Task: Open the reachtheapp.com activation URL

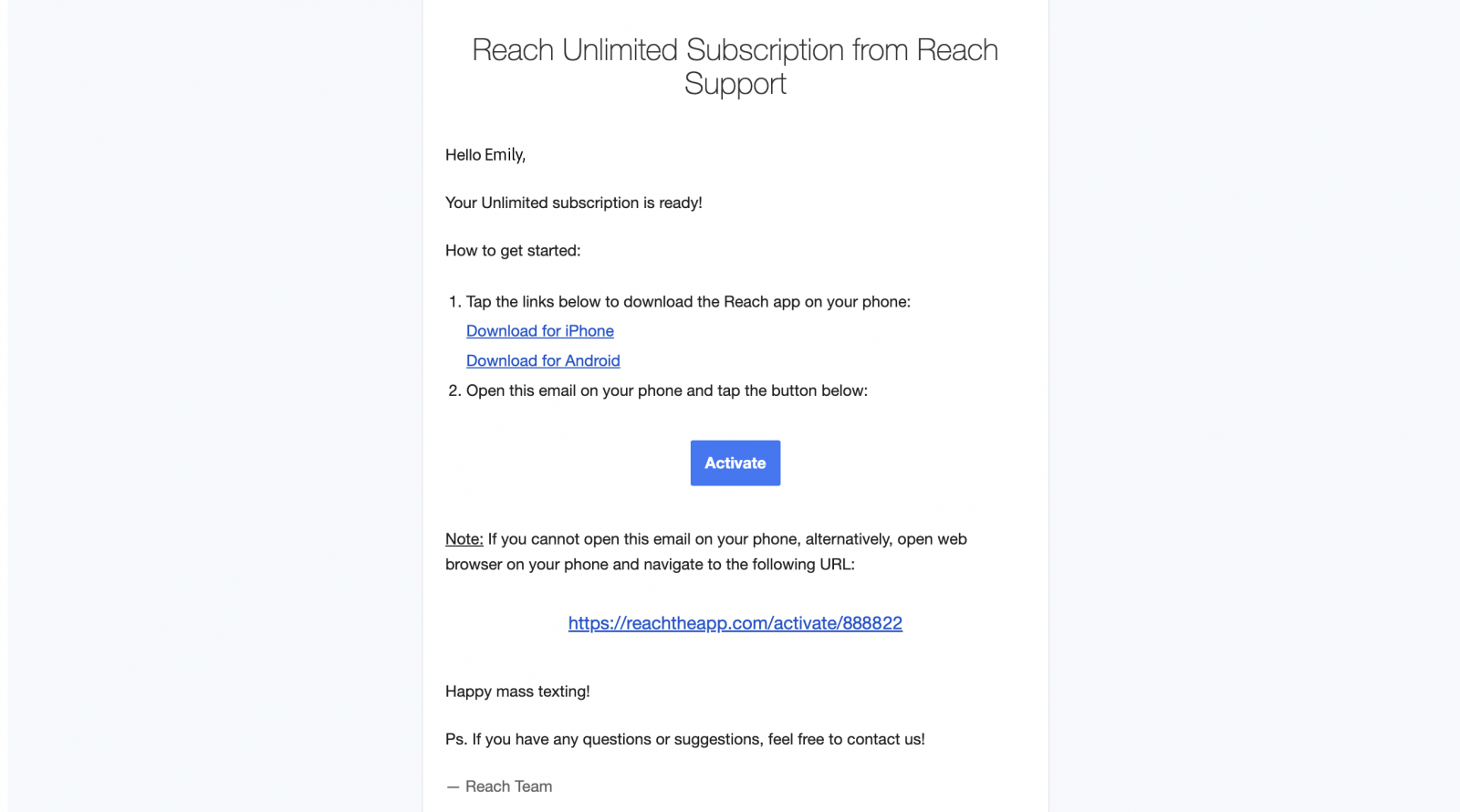Action: (x=735, y=623)
